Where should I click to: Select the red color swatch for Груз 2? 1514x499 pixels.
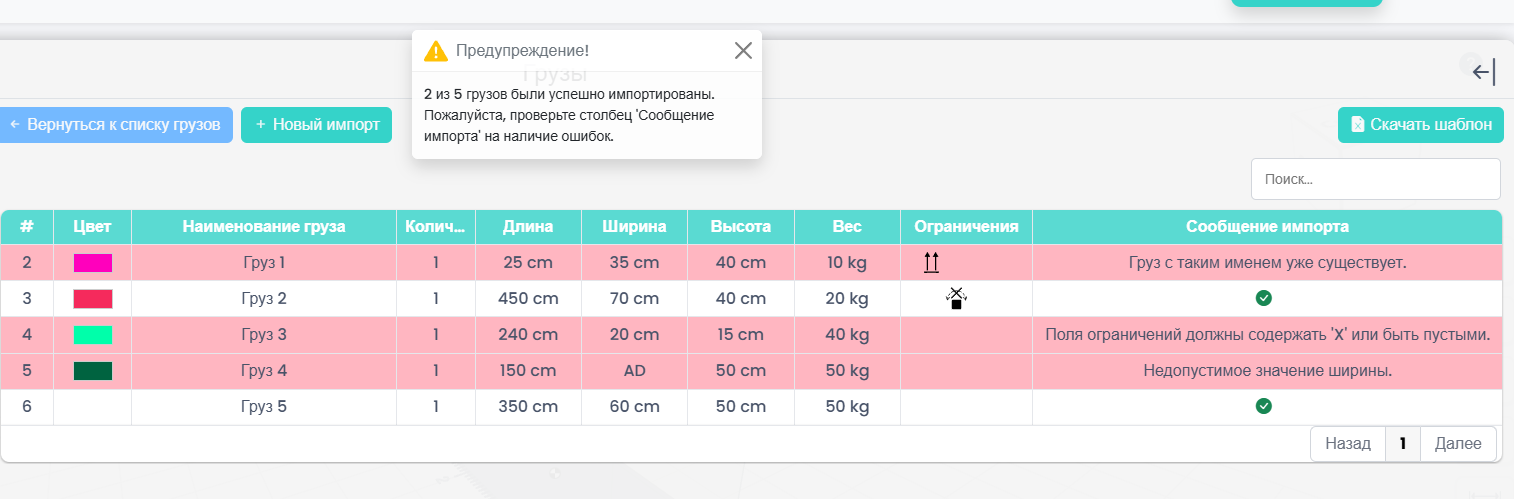coord(92,299)
